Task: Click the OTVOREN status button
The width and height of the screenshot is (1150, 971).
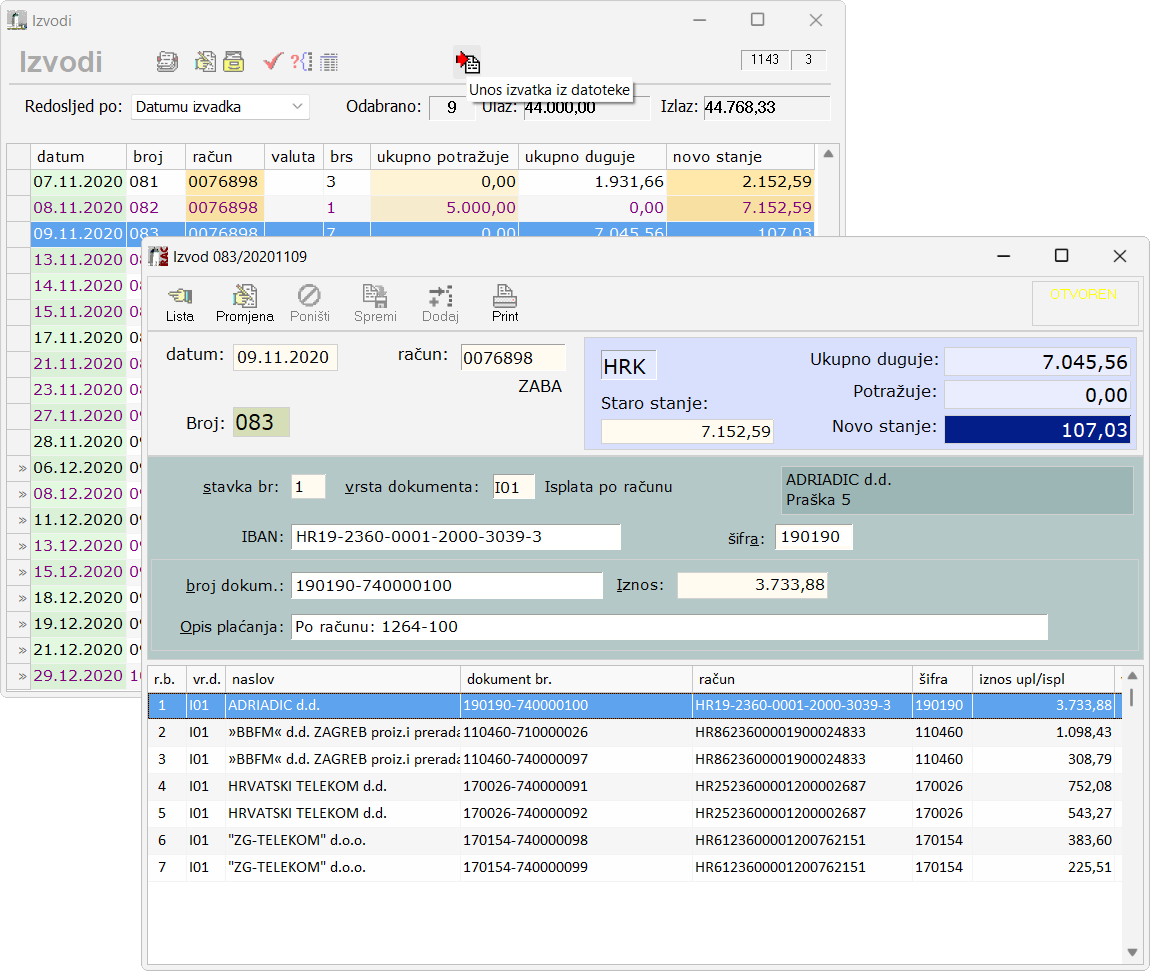Action: click(1085, 302)
